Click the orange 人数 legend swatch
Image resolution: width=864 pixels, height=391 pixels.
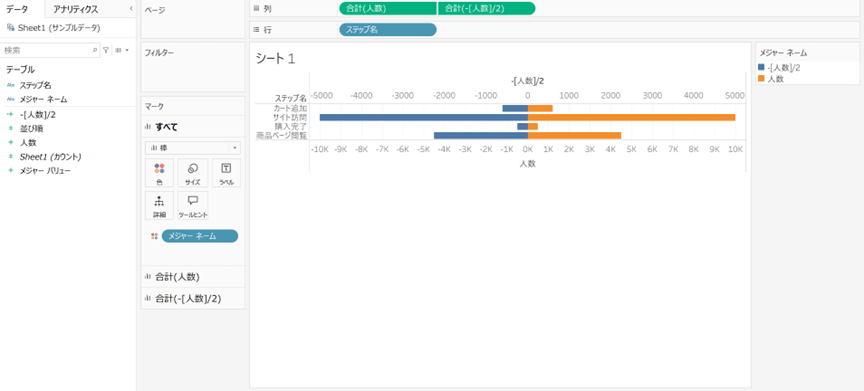point(762,79)
